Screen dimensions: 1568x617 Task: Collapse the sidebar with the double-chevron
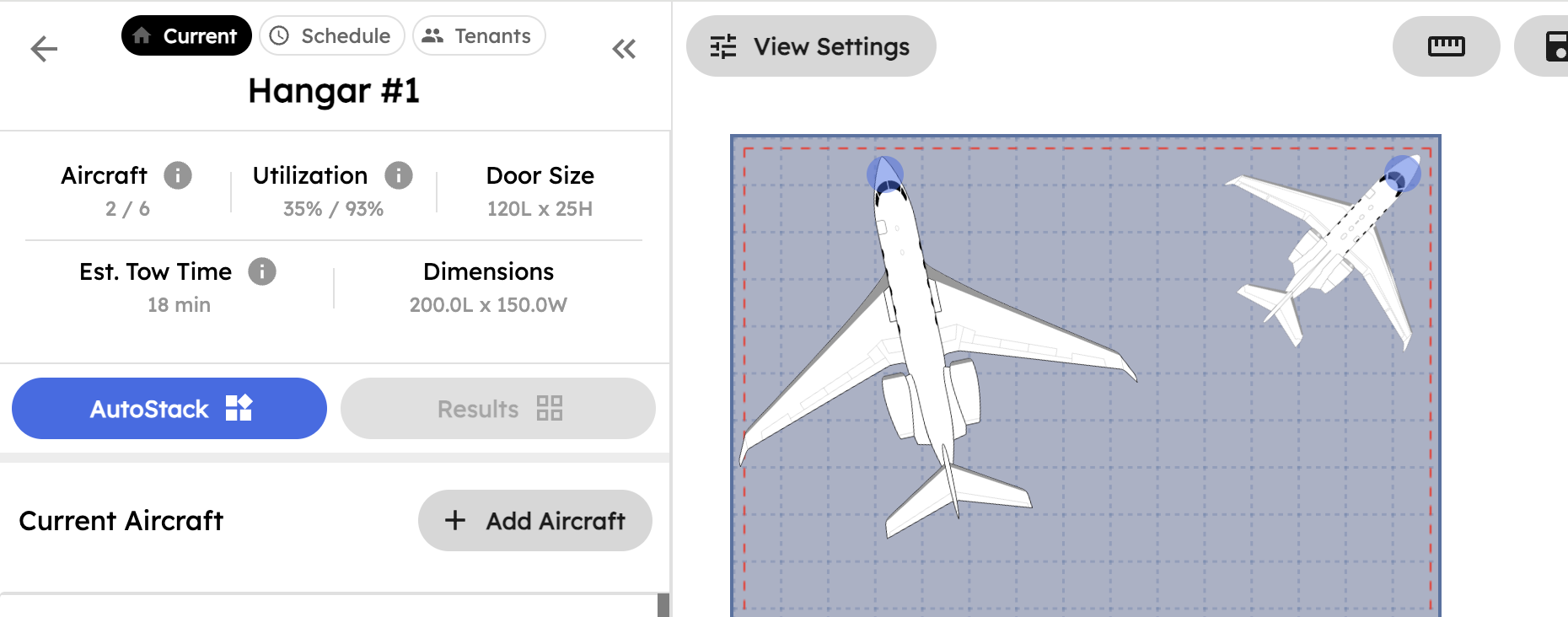[624, 49]
